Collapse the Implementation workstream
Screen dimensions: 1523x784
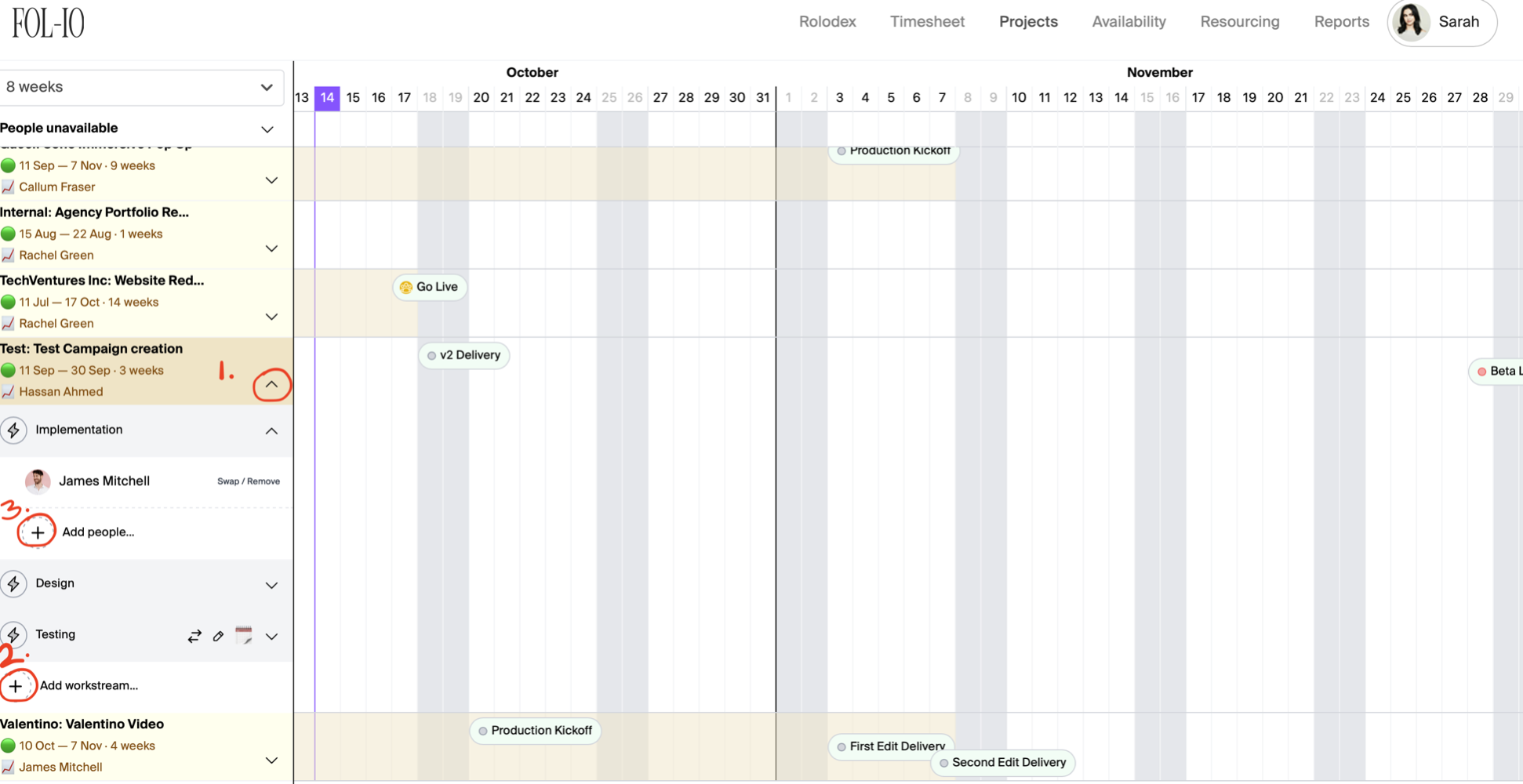271,430
